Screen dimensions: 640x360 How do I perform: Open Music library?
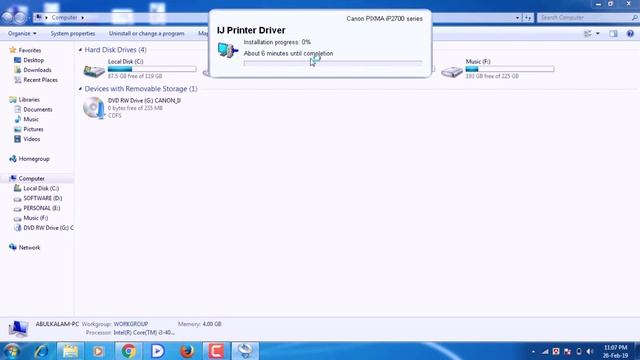click(x=31, y=119)
